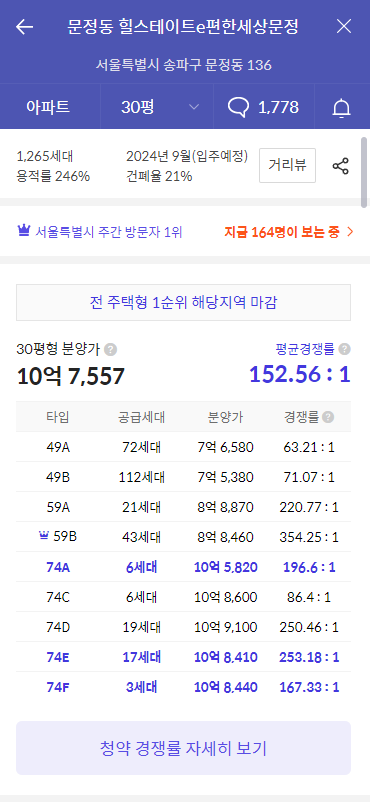
Task: Open 거리뷰 street view button
Action: [287, 165]
